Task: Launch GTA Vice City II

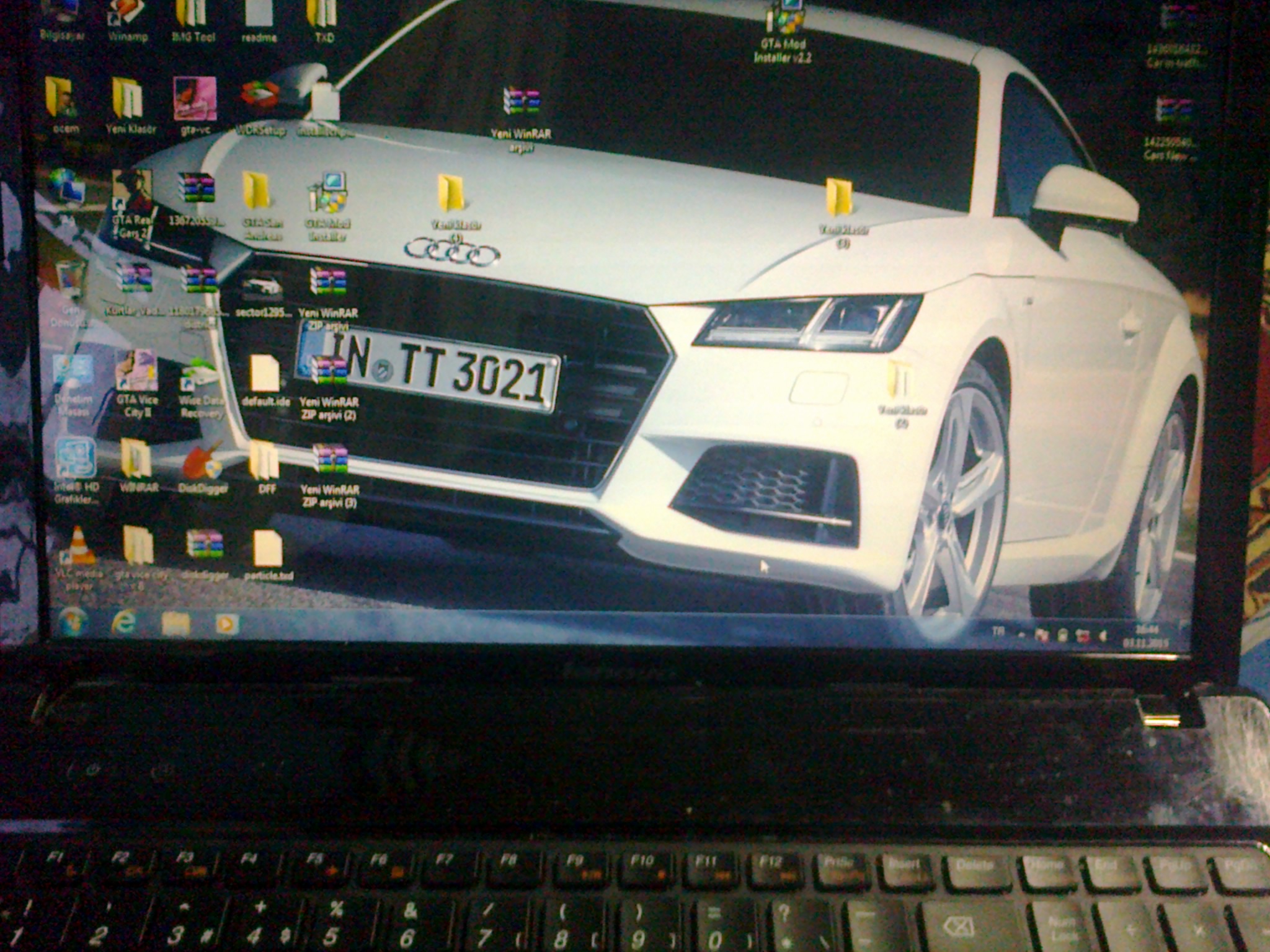Action: [137, 383]
